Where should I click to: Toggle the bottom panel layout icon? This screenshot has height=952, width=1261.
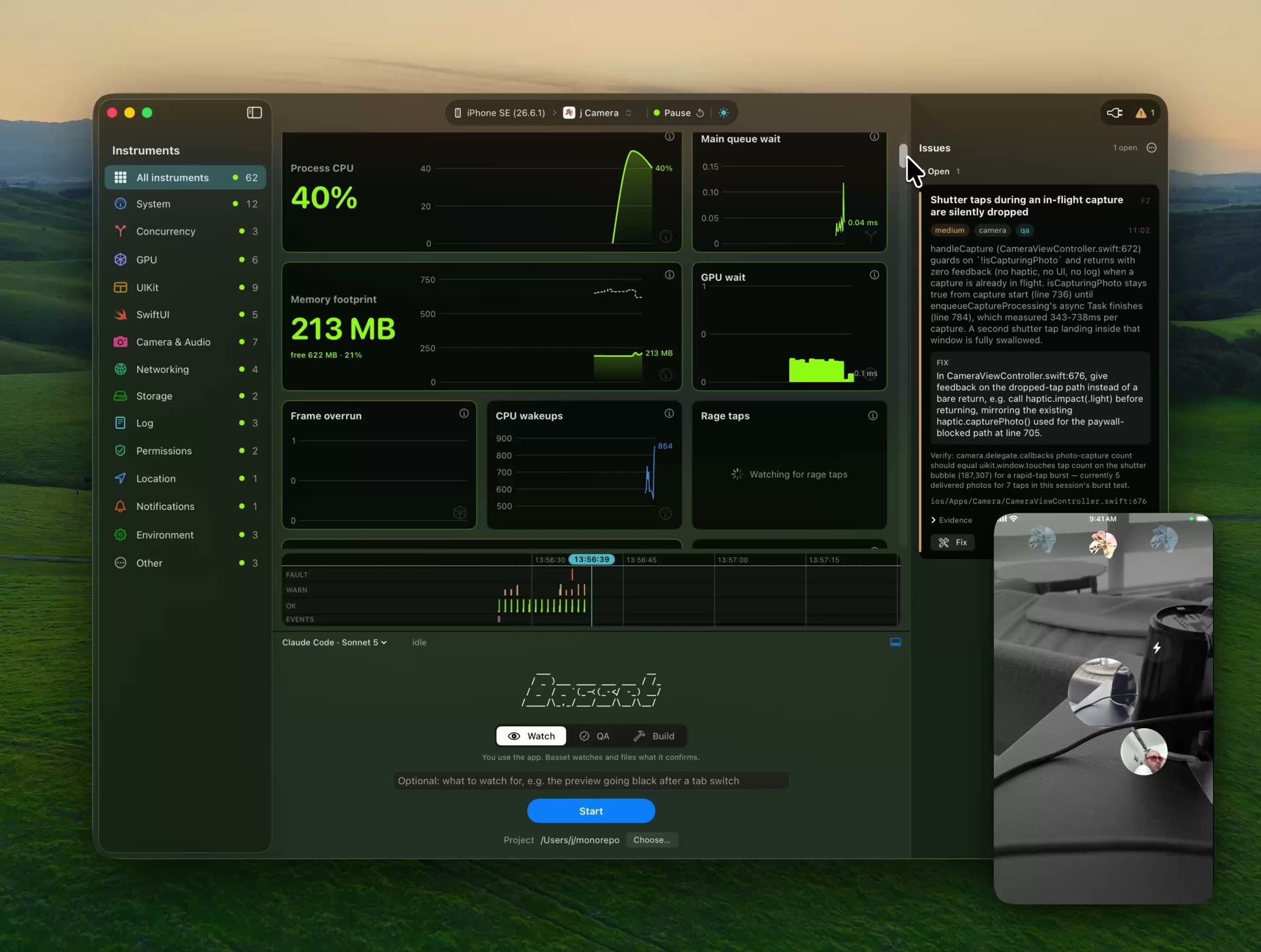[x=895, y=642]
